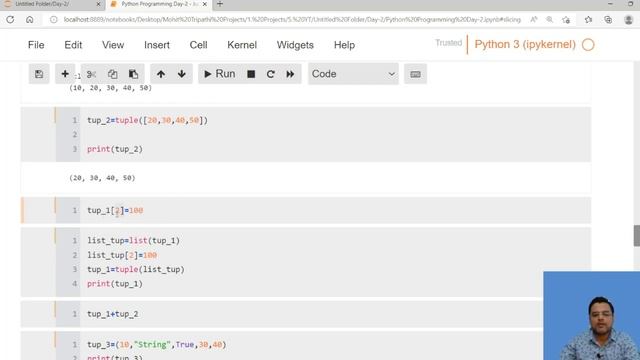The width and height of the screenshot is (640, 360).
Task: Copy selected cells icon
Action: (x=112, y=74)
